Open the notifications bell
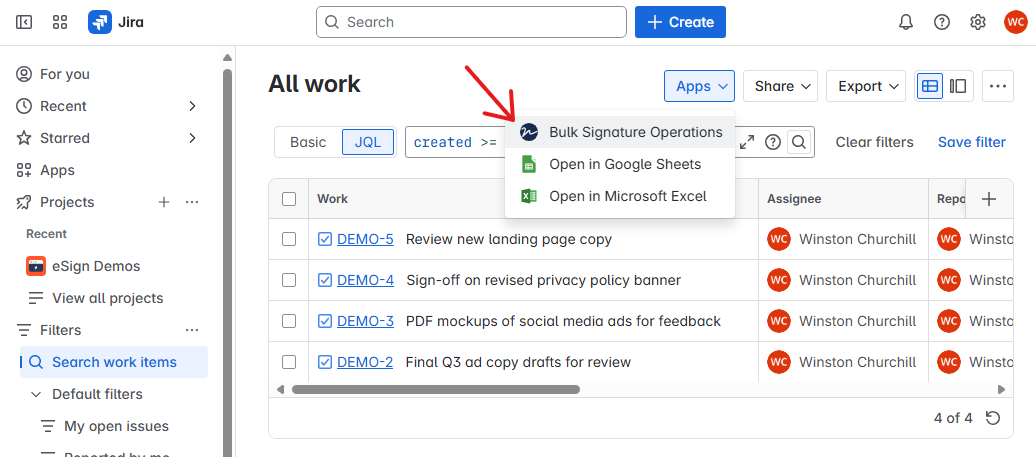 pos(906,22)
